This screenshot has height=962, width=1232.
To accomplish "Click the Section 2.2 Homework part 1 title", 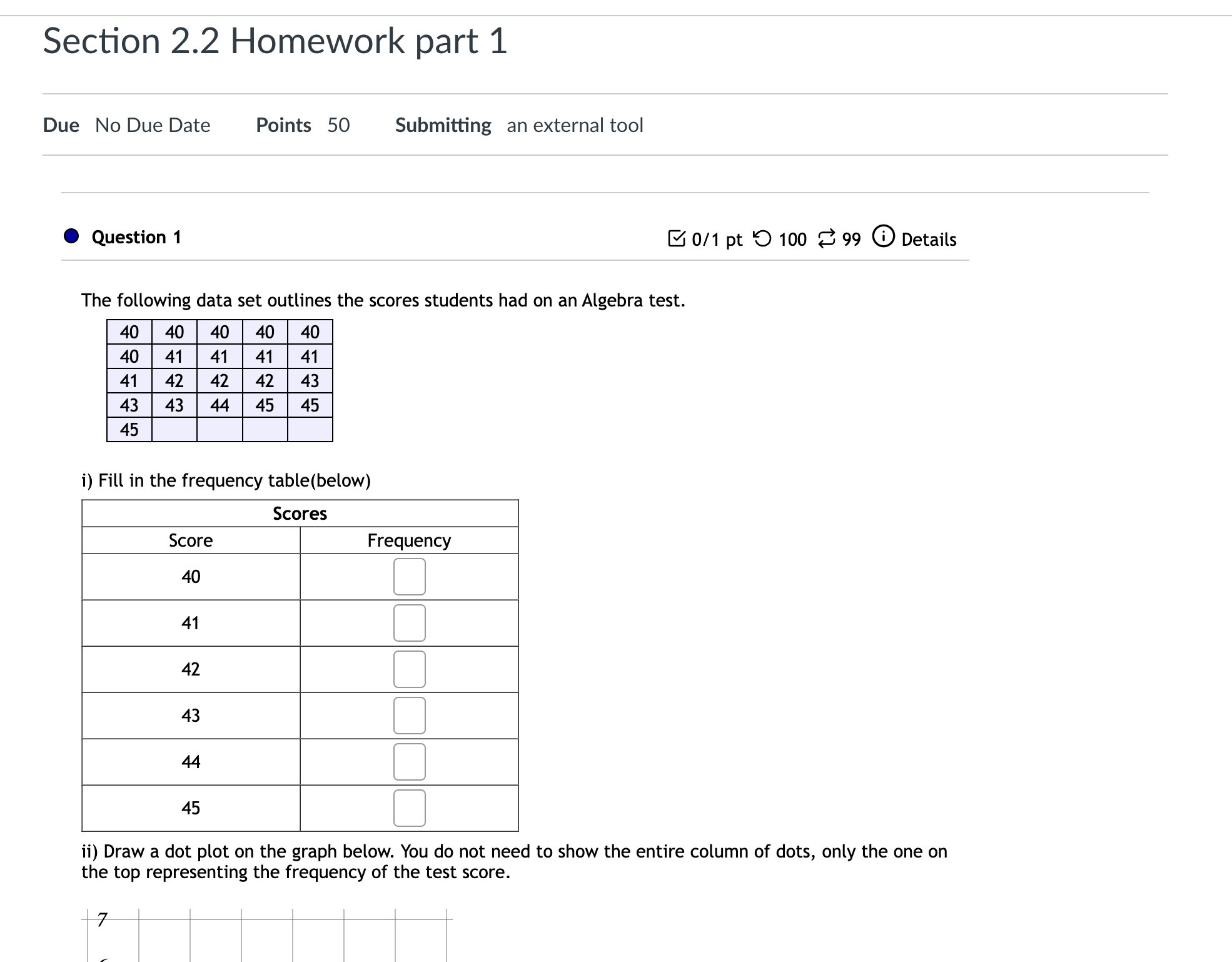I will coord(274,41).
